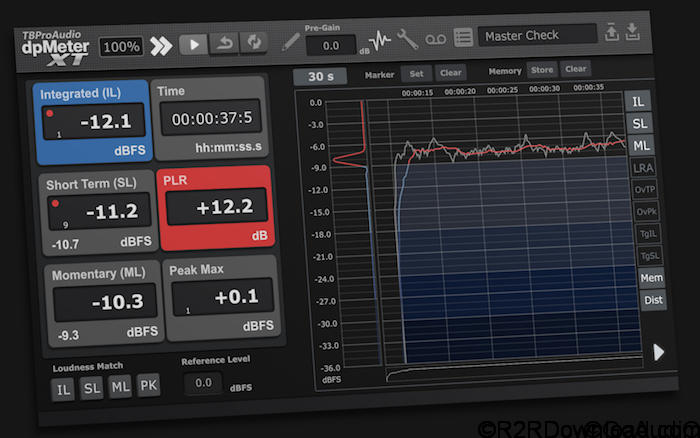Screen dimensions: 700x438
Task: Click the 00:00:25 timeline label
Action: point(502,90)
